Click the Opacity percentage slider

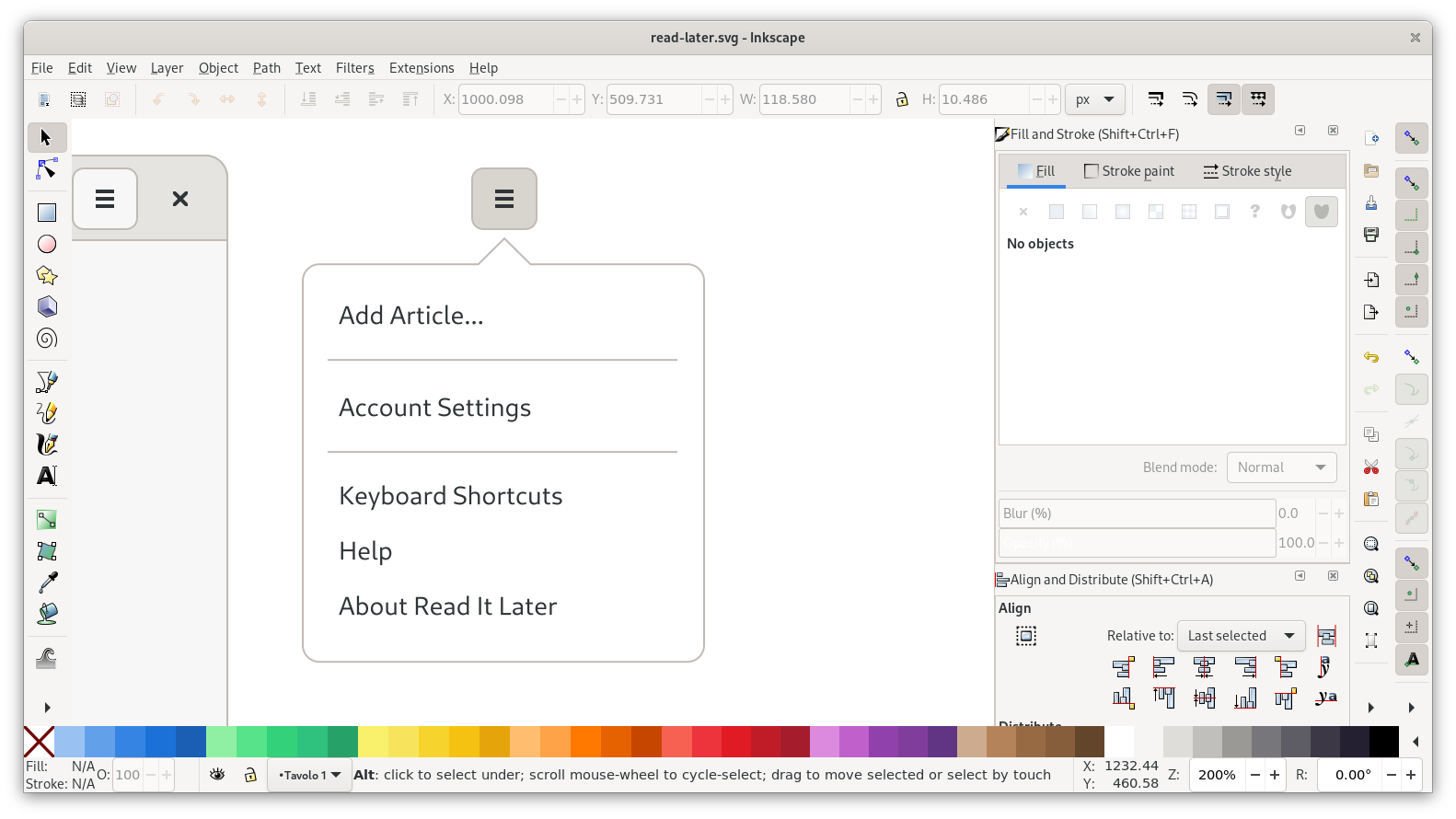click(1138, 543)
